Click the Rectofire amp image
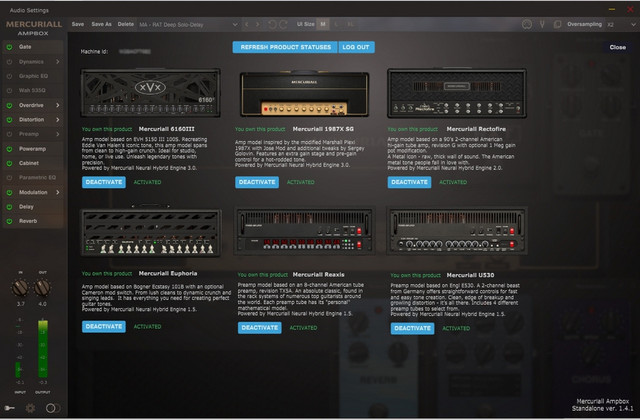 click(457, 93)
